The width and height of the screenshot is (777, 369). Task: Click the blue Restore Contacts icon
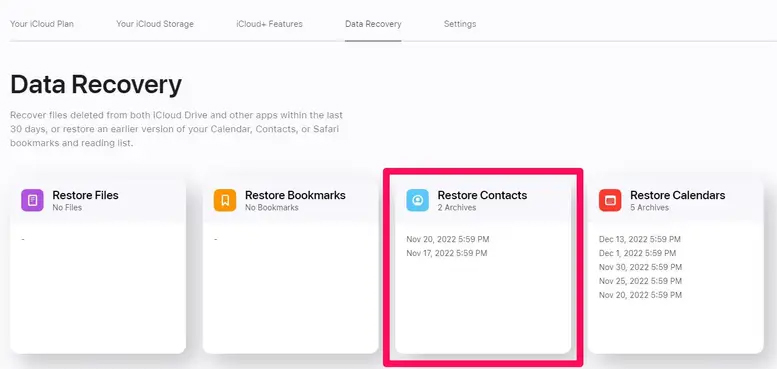point(418,200)
